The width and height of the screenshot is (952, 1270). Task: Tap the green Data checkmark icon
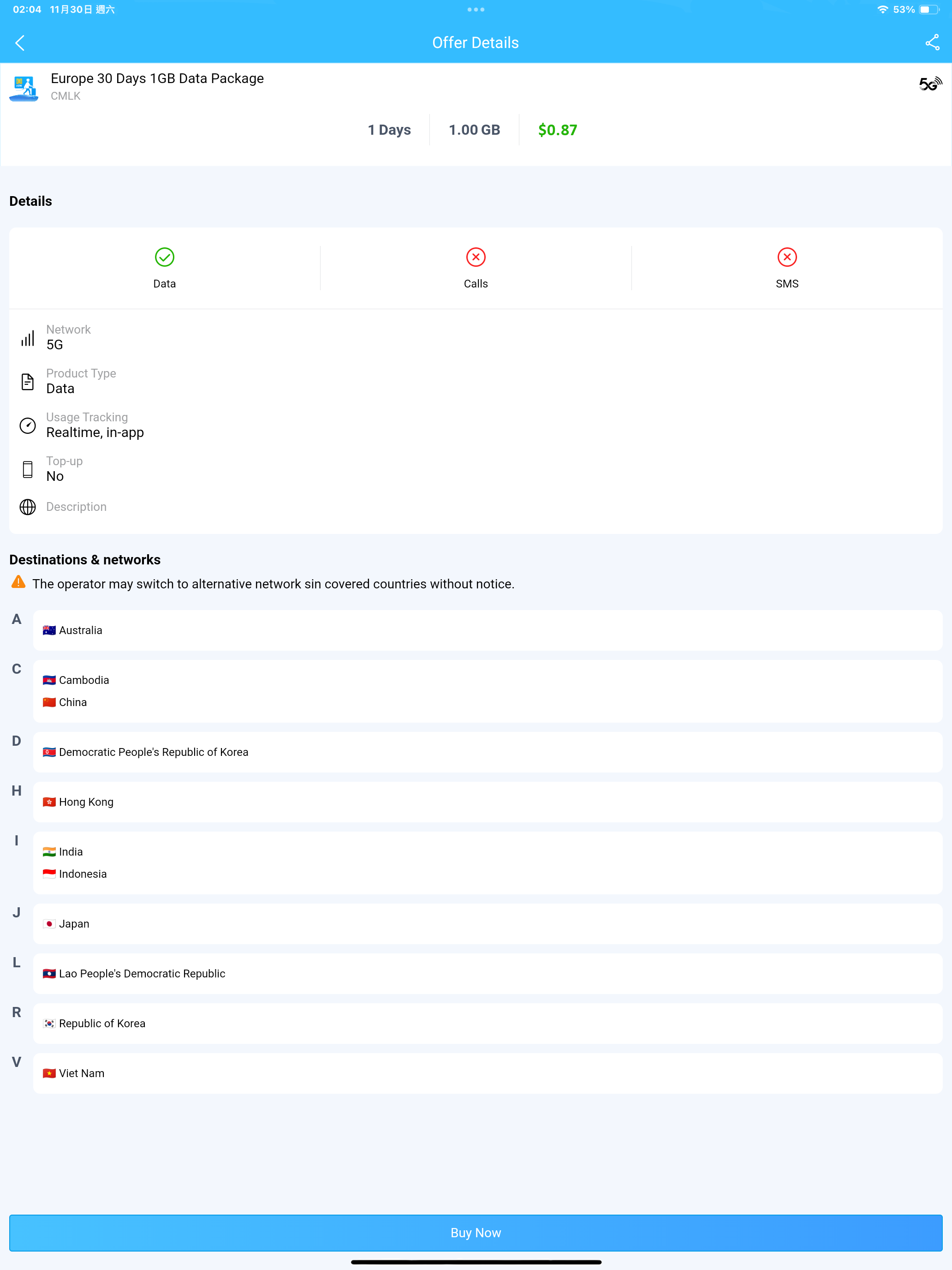(165, 257)
